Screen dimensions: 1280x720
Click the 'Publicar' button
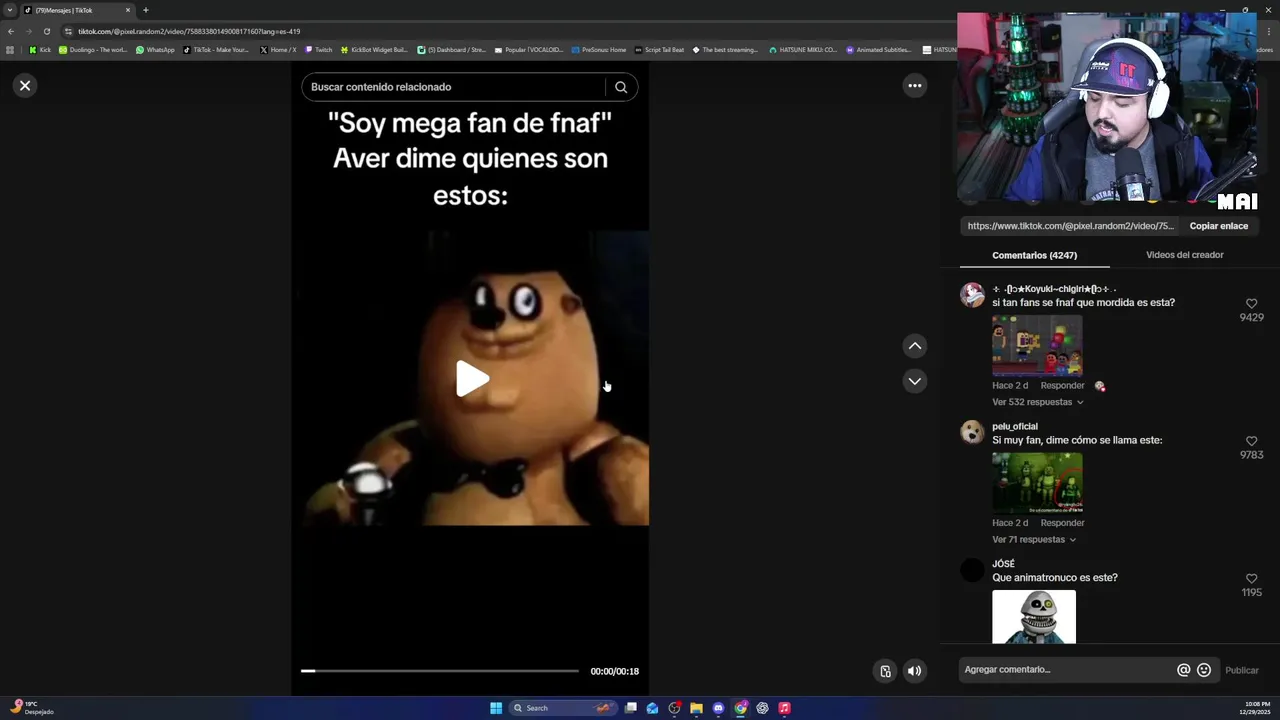coord(1242,671)
